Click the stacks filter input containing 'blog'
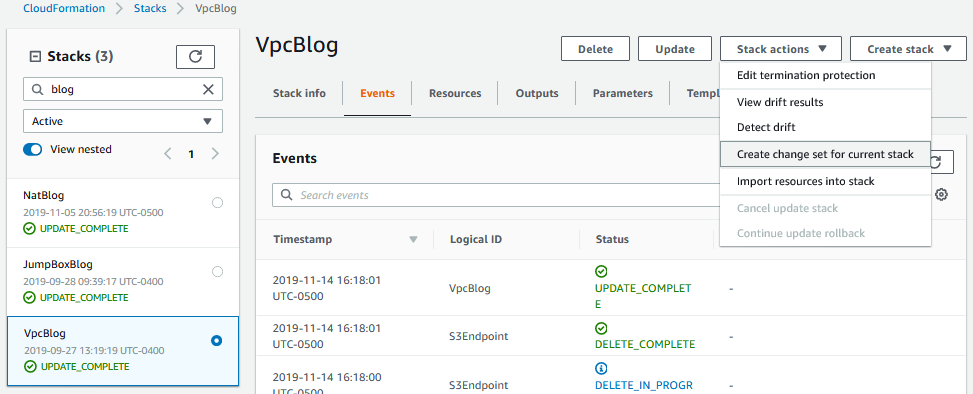 (x=123, y=89)
